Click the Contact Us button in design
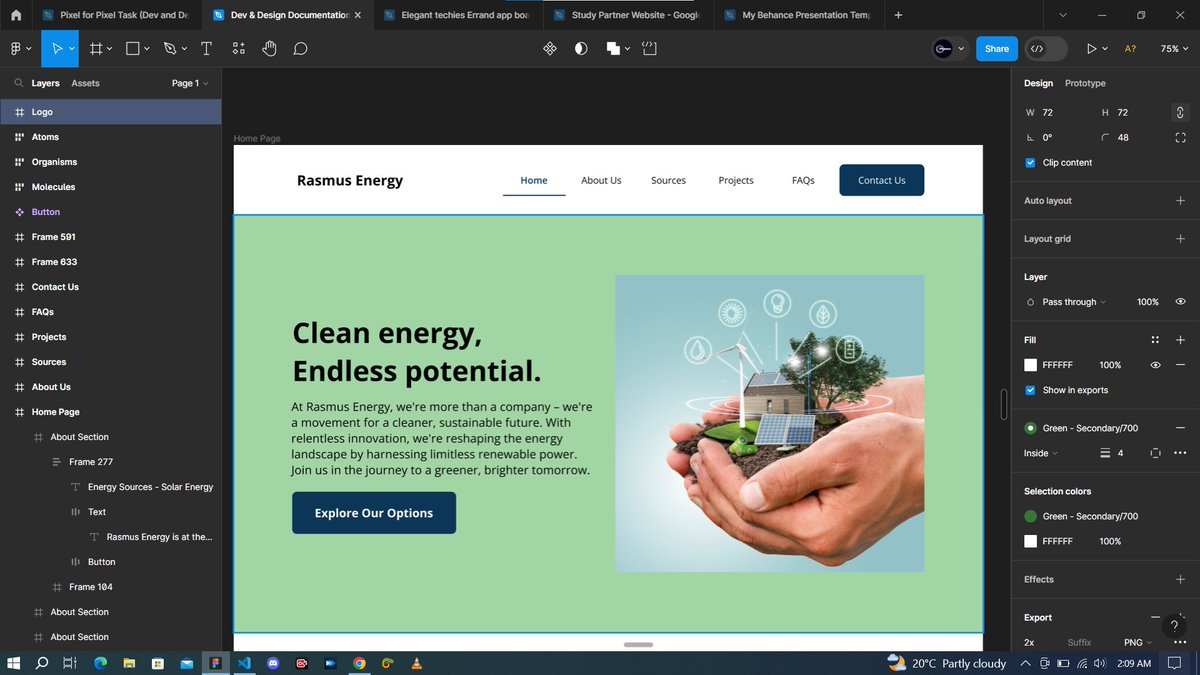 882,180
